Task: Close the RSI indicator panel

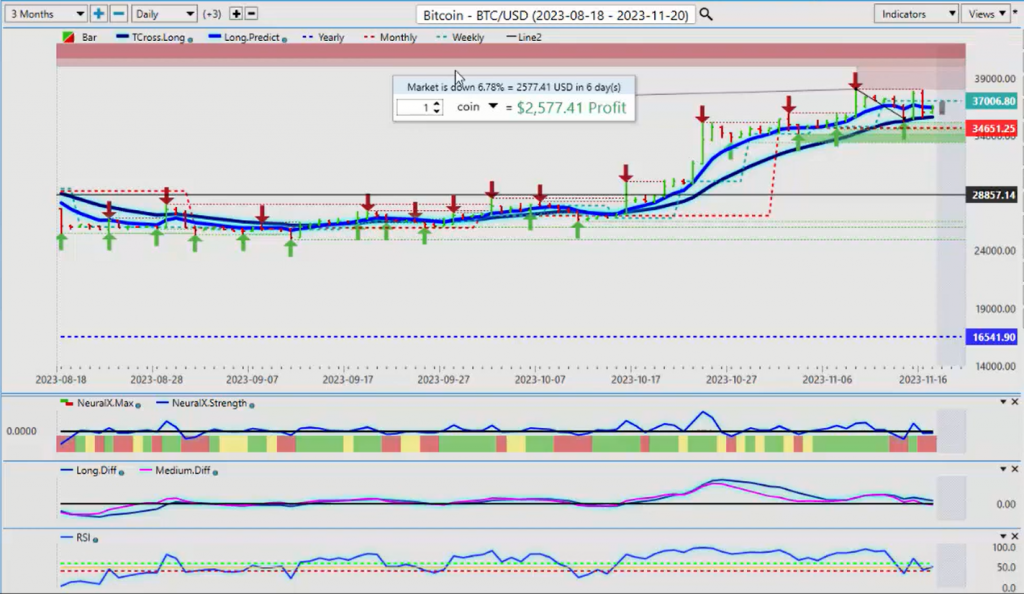Action: [1014, 537]
